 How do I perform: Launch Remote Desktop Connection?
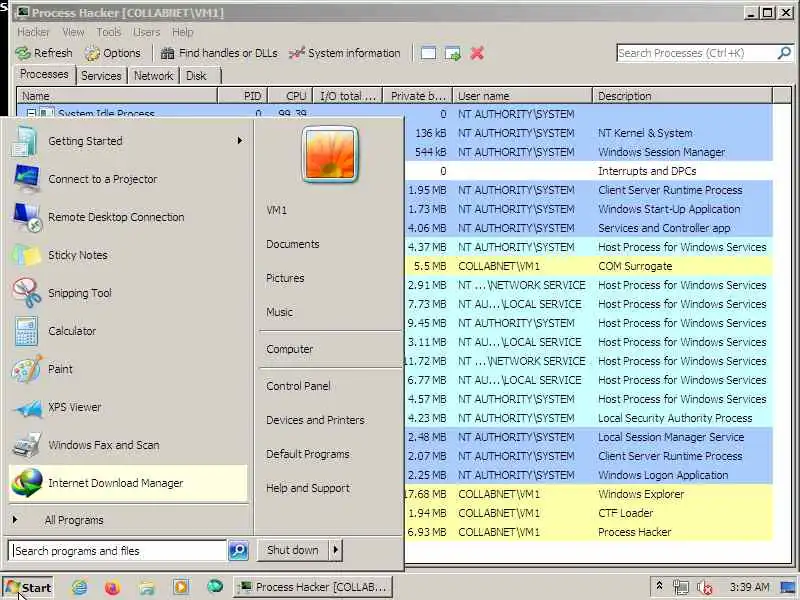coord(128,217)
